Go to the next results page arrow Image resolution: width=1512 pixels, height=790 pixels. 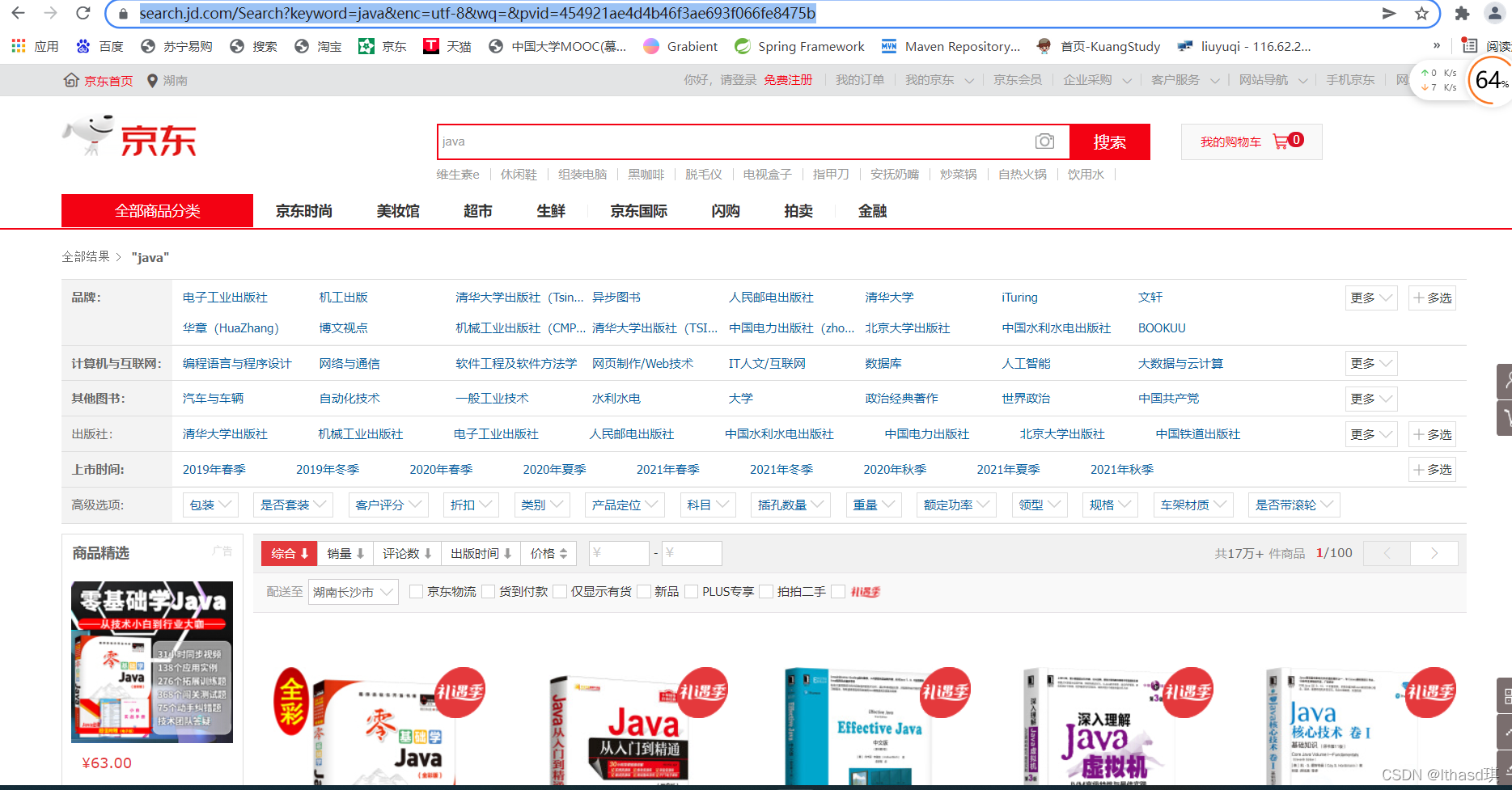tap(1434, 553)
